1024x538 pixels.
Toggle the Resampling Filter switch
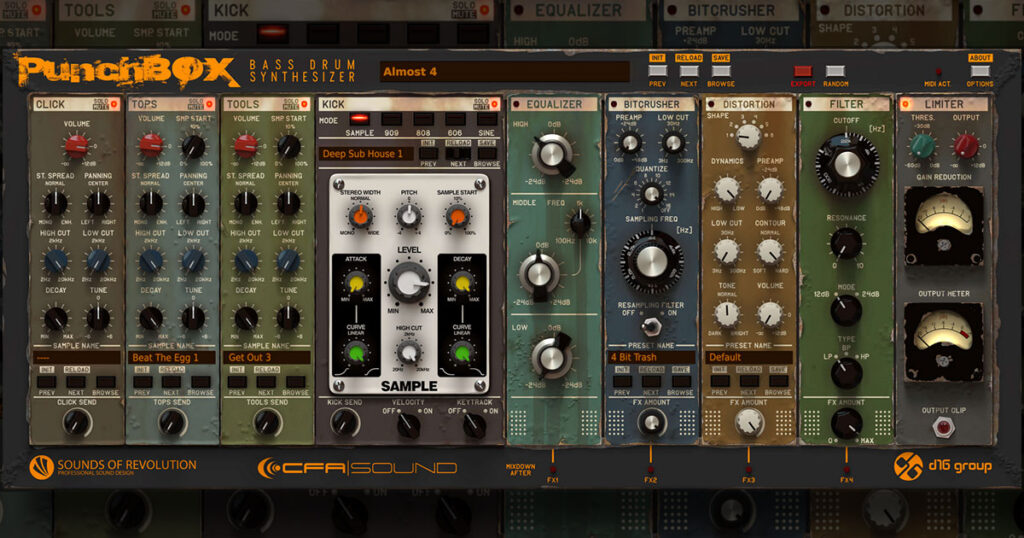tap(651, 325)
